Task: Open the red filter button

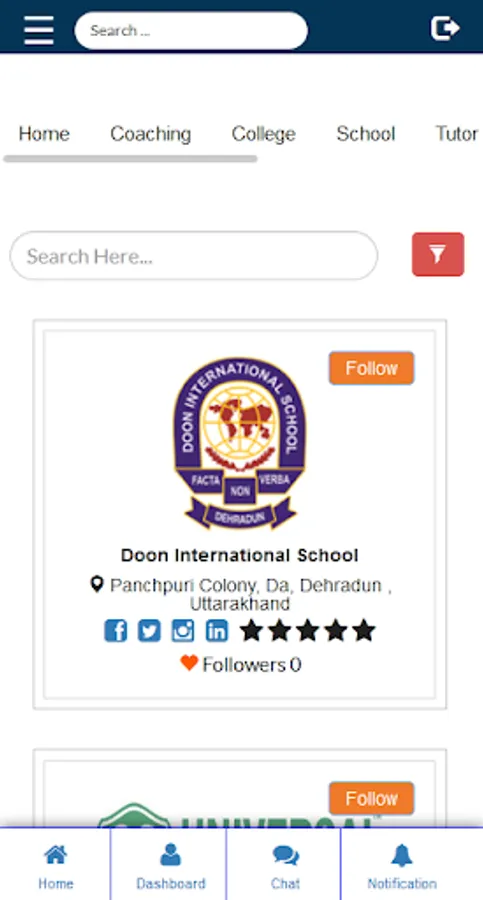Action: point(438,254)
